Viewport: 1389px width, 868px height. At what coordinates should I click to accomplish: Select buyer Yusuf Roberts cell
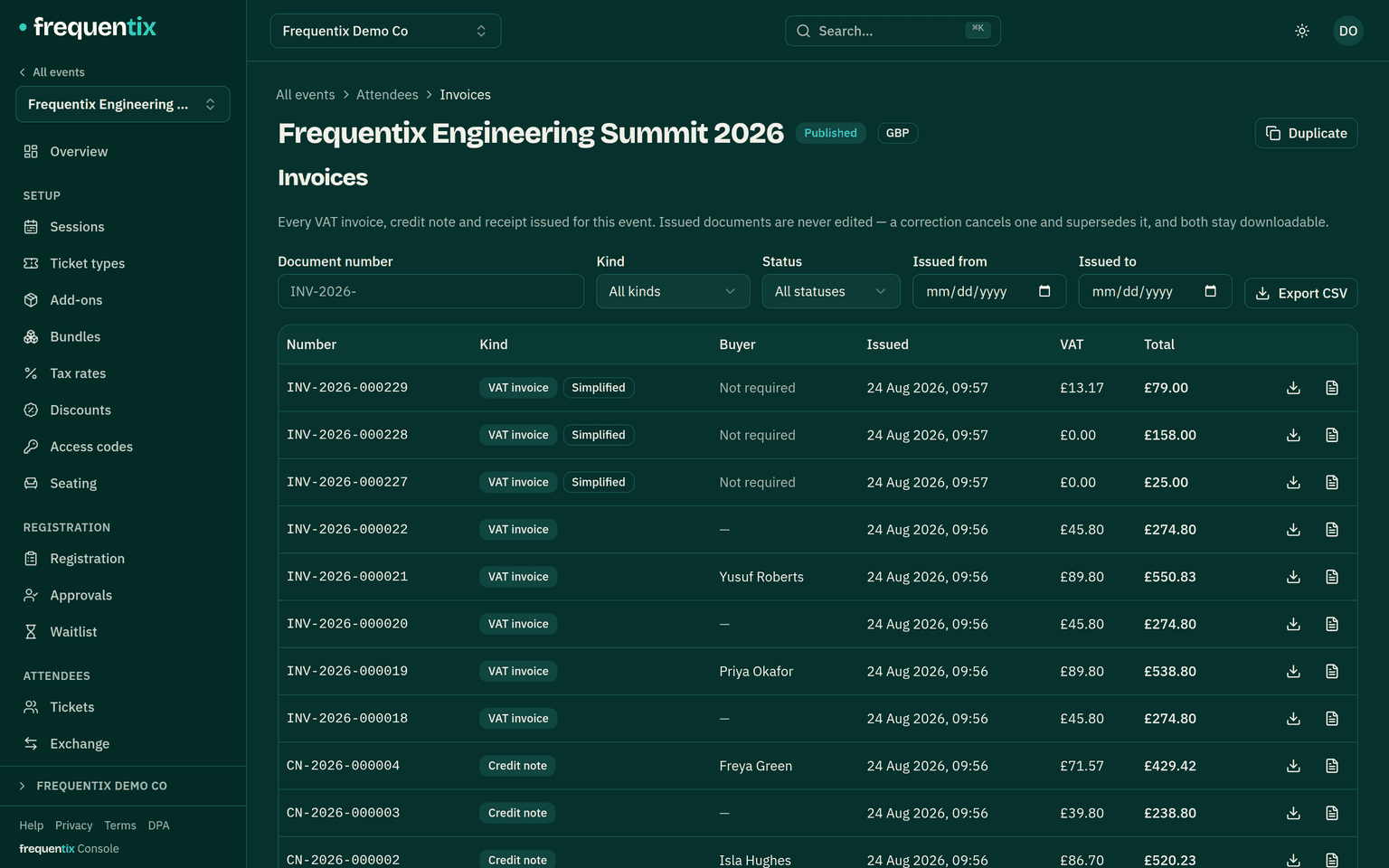point(761,577)
